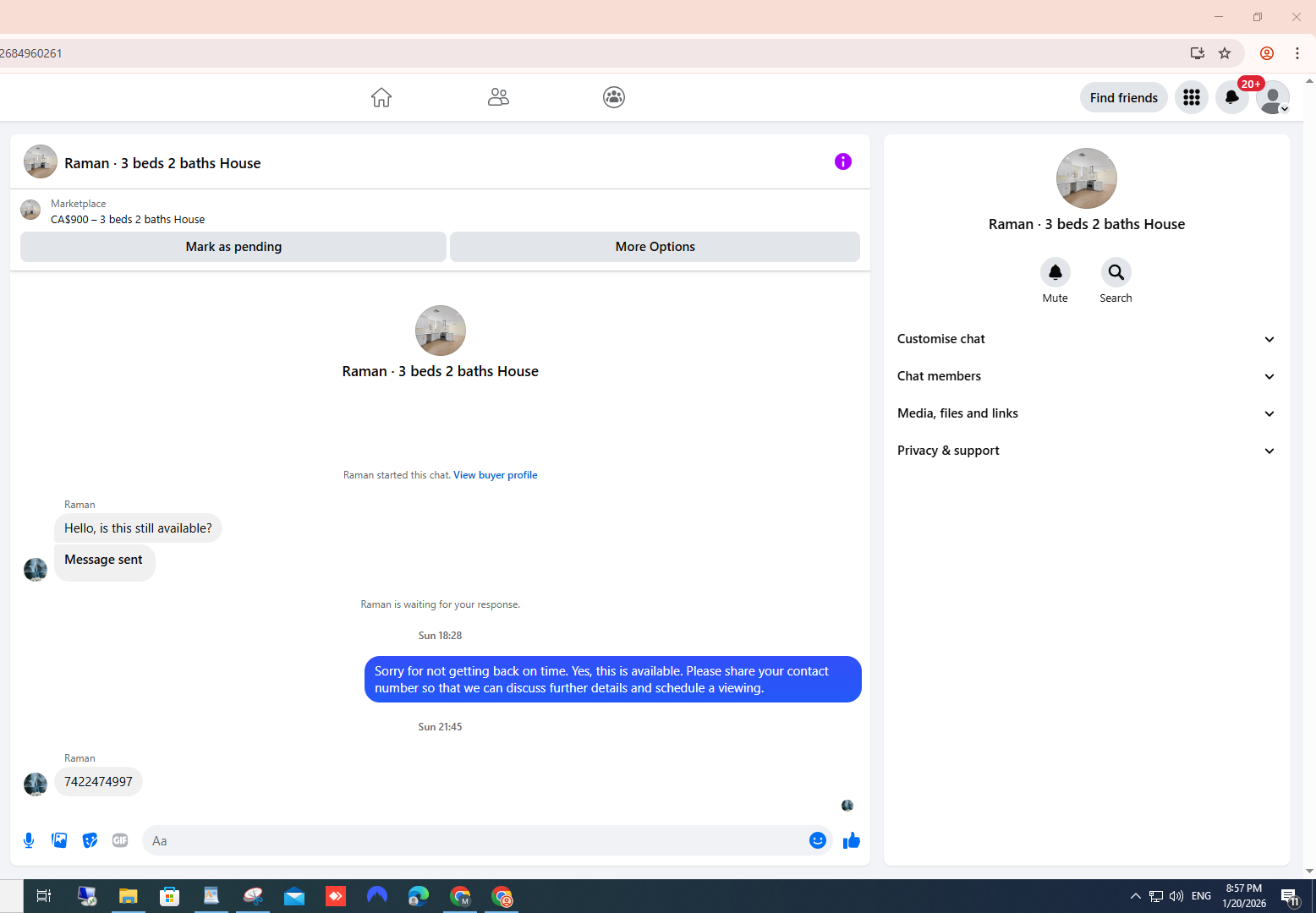
Task: Search in conversation with magnifier icon
Action: [x=1116, y=272]
